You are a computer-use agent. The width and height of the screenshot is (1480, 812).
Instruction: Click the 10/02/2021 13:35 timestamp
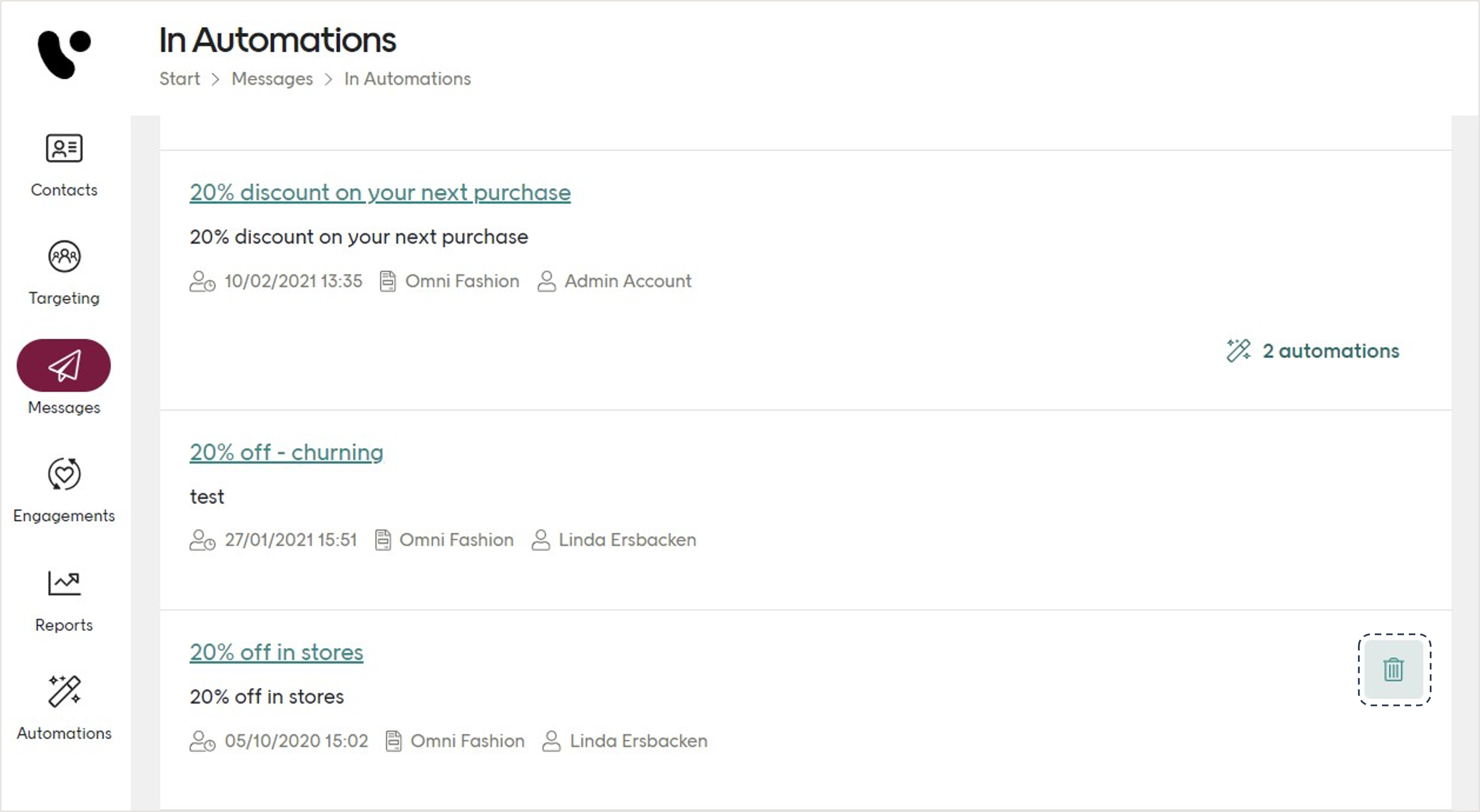pos(293,282)
